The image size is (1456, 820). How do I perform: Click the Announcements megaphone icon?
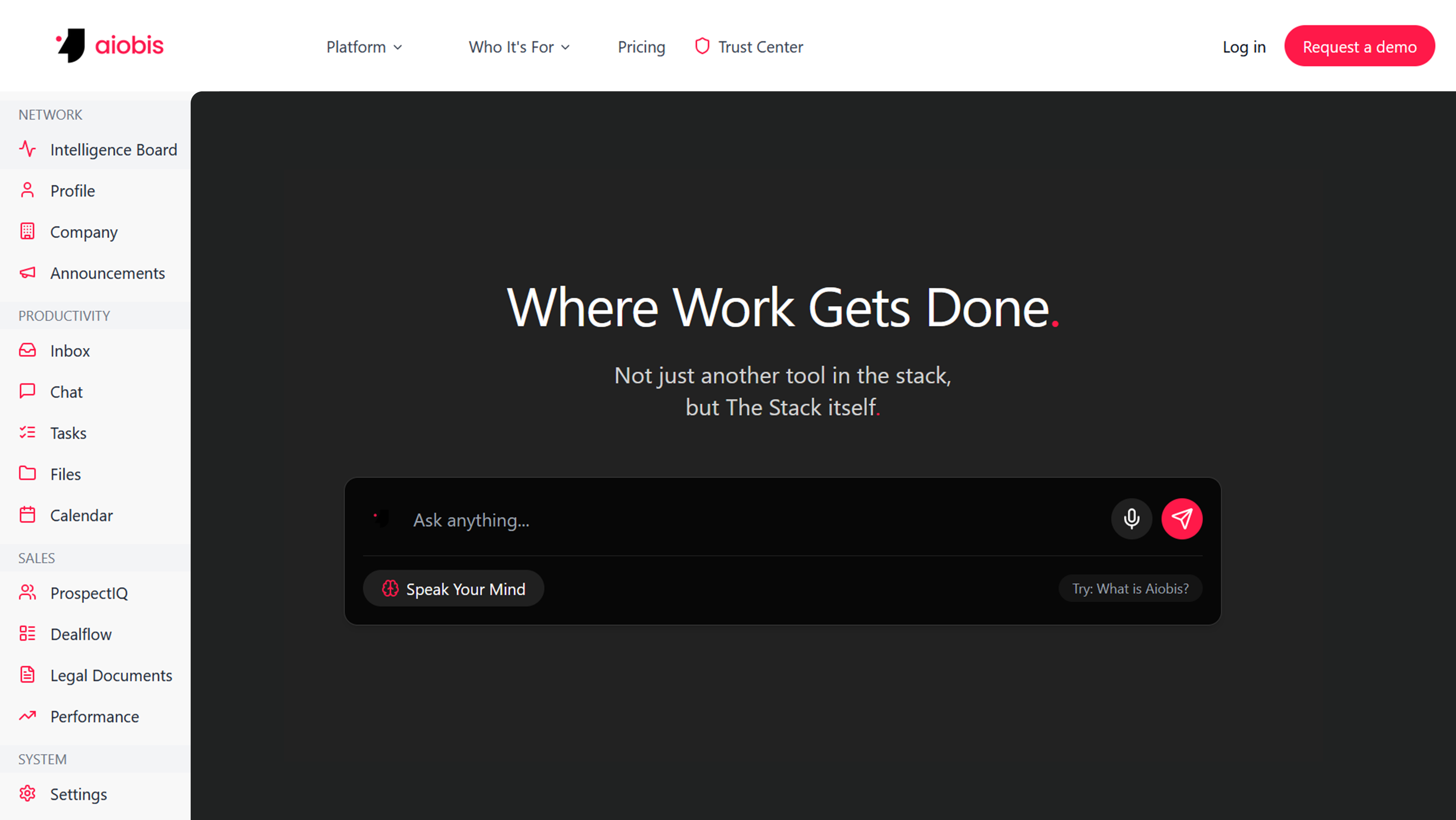point(27,273)
